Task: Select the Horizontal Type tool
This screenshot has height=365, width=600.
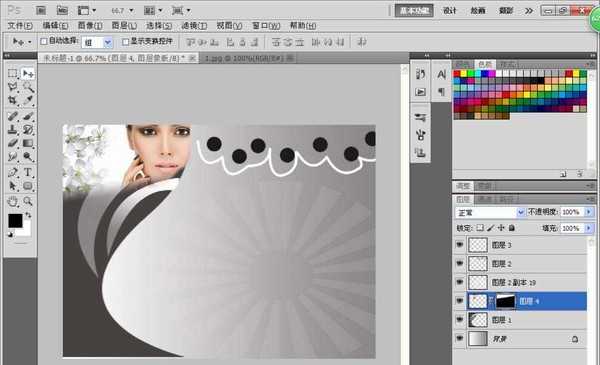Action: (28, 172)
